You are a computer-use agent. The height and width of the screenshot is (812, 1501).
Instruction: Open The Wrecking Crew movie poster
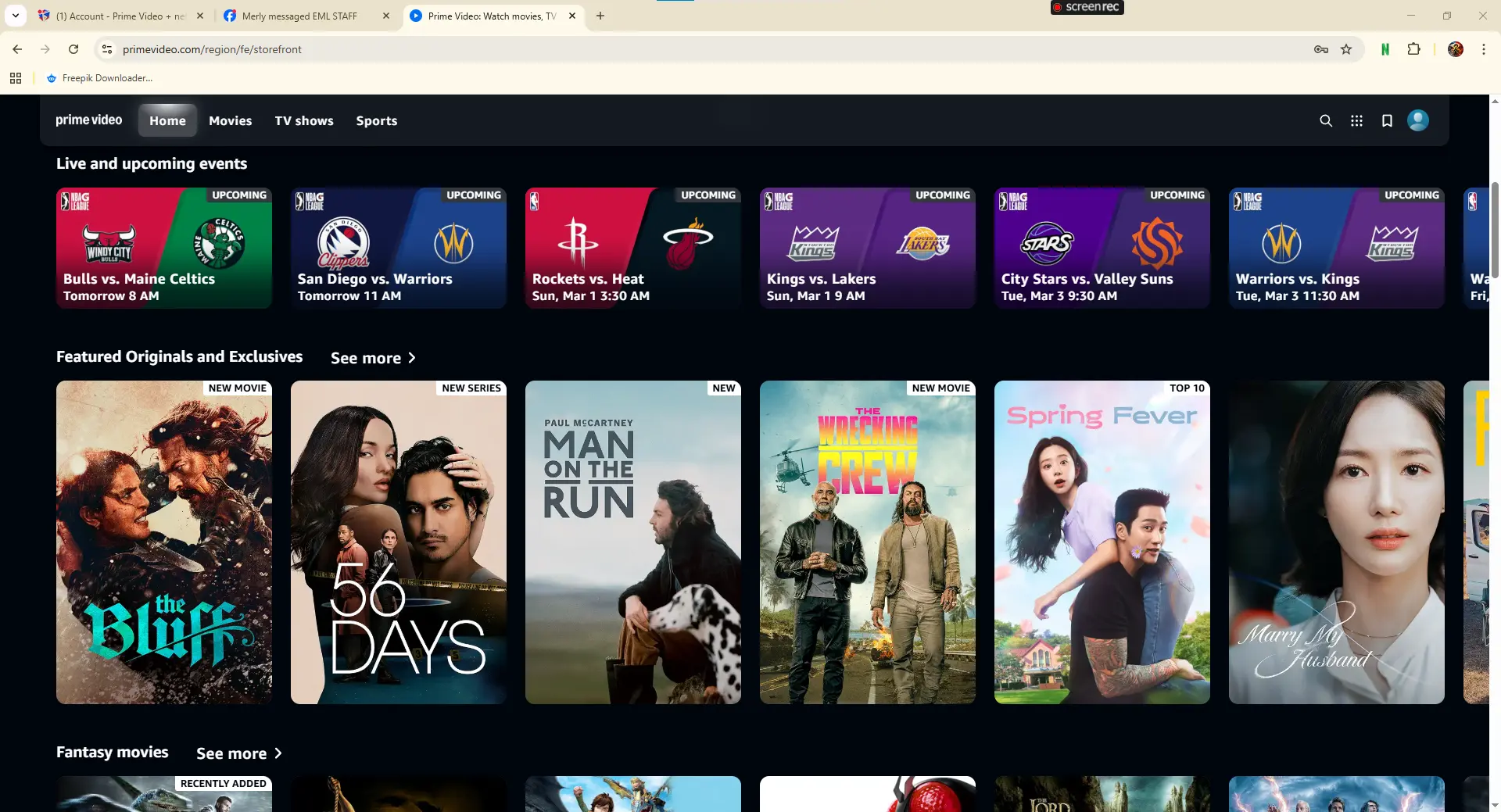[868, 542]
